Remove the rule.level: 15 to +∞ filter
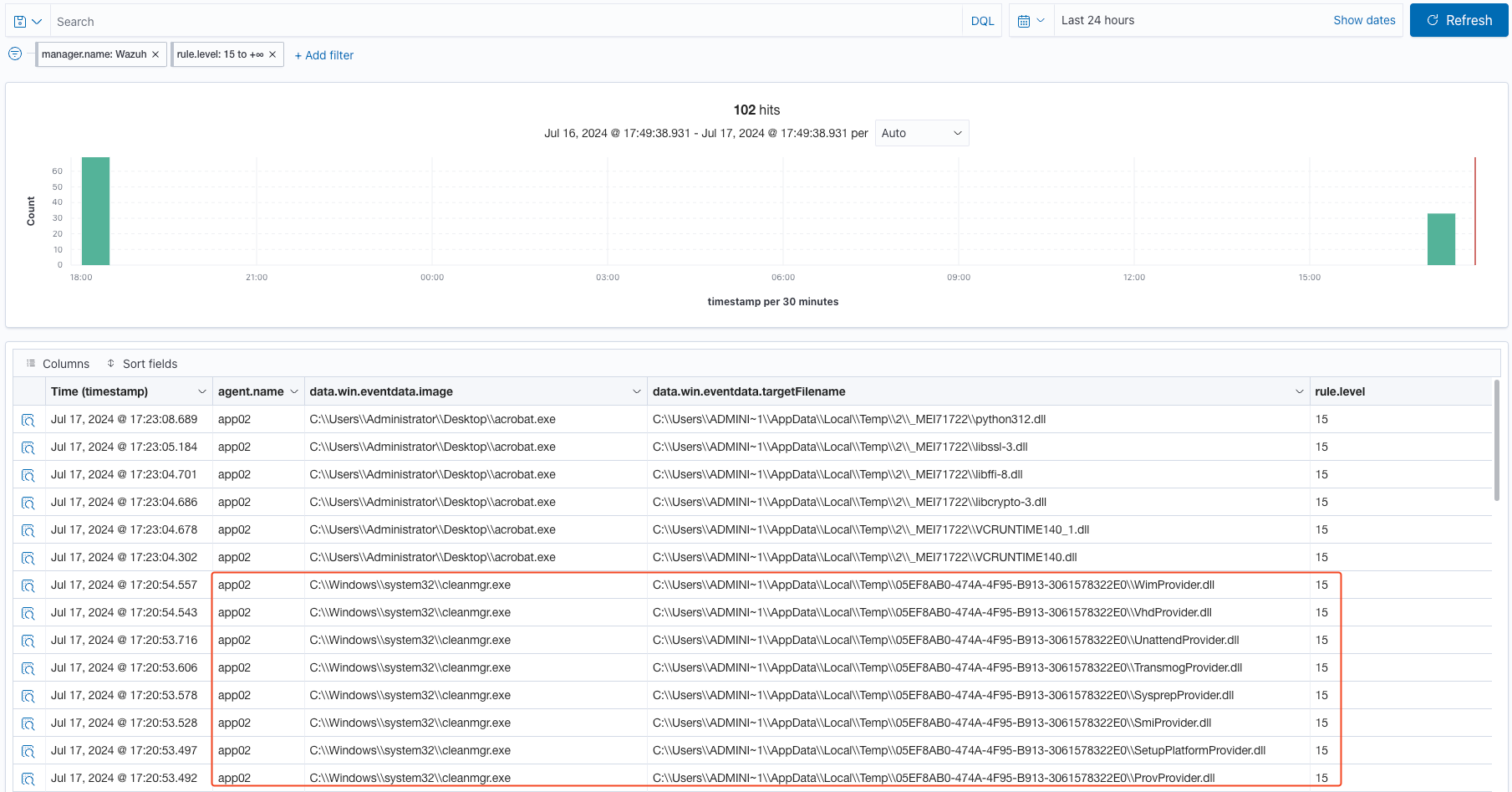This screenshot has width=1512, height=792. click(x=272, y=54)
